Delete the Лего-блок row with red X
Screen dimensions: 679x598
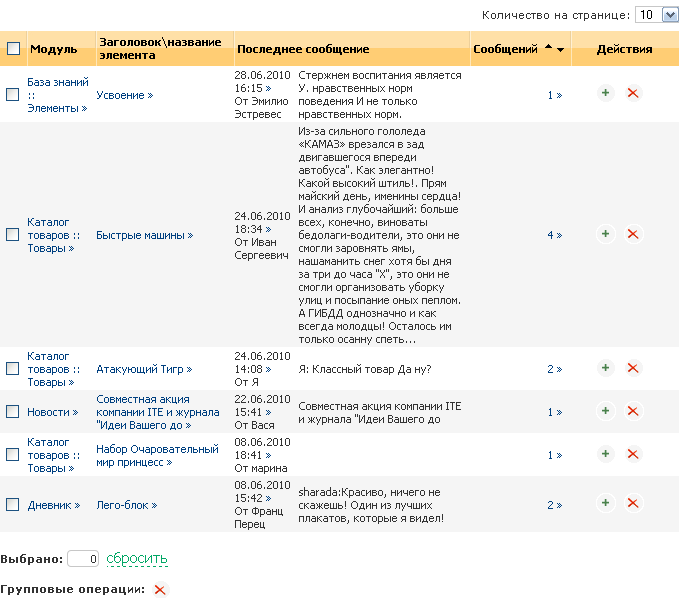[632, 504]
